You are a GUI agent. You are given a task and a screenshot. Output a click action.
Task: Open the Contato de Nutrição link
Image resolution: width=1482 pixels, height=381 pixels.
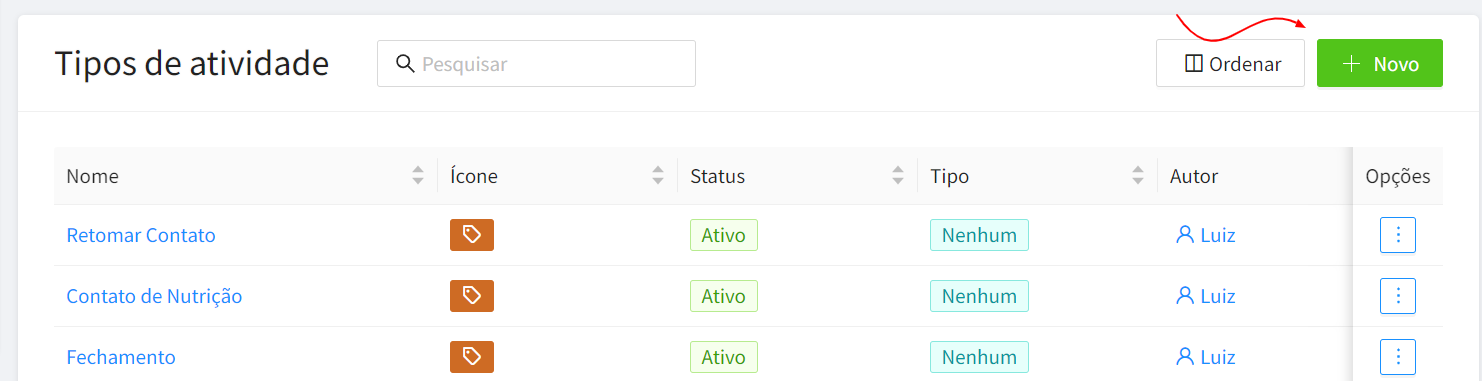coord(154,297)
